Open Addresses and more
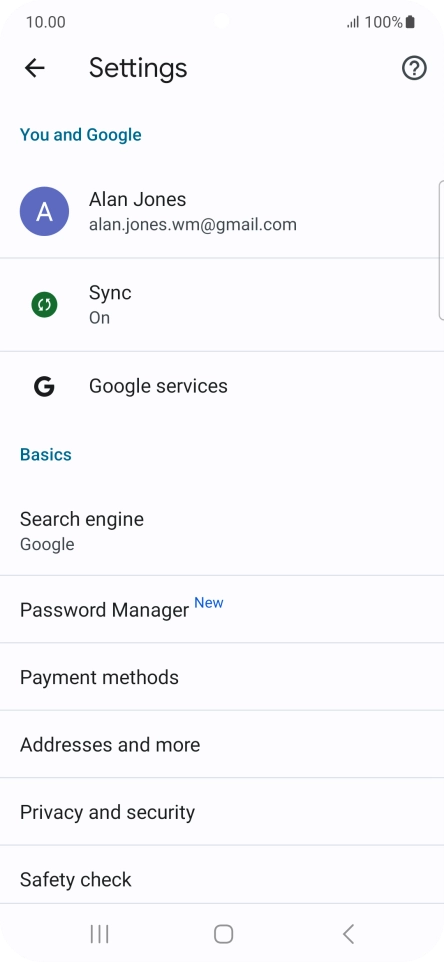Image resolution: width=444 pixels, height=962 pixels. click(222, 745)
